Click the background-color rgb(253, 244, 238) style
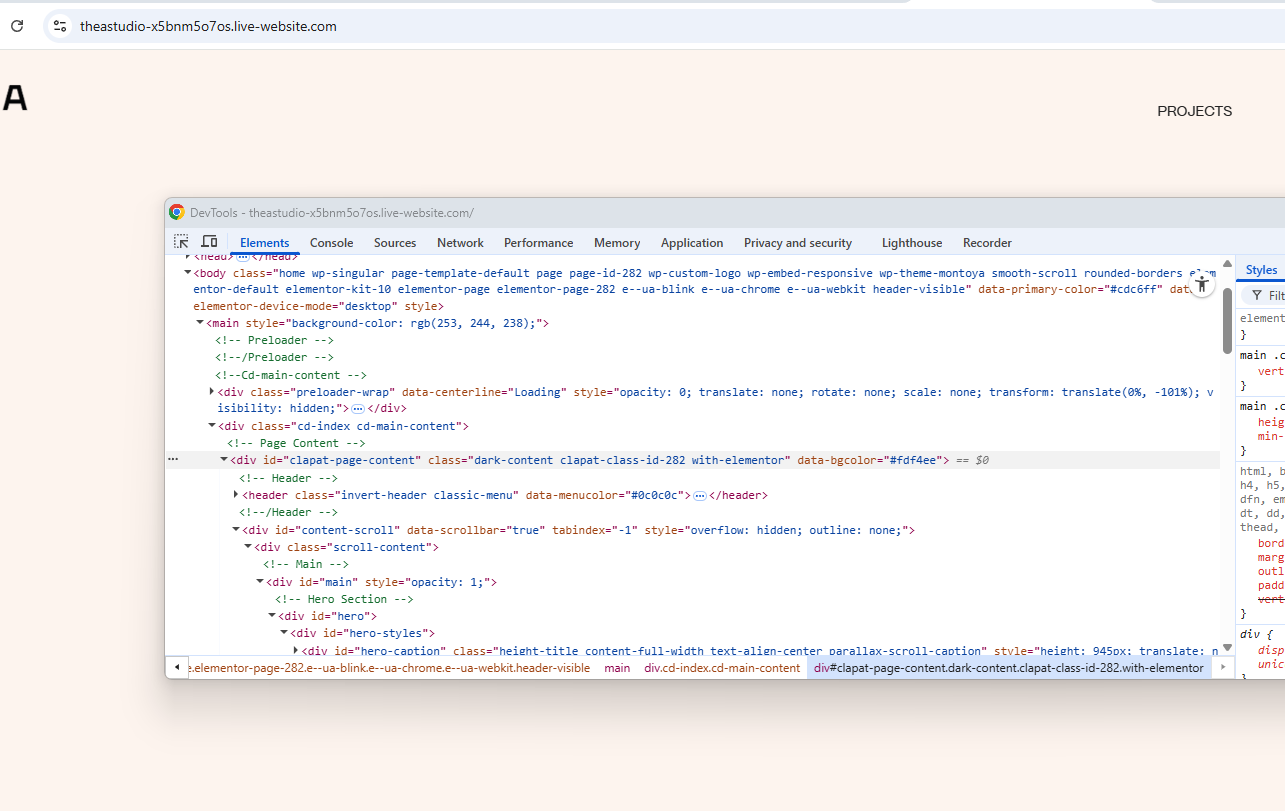This screenshot has width=1285, height=811. tap(413, 324)
